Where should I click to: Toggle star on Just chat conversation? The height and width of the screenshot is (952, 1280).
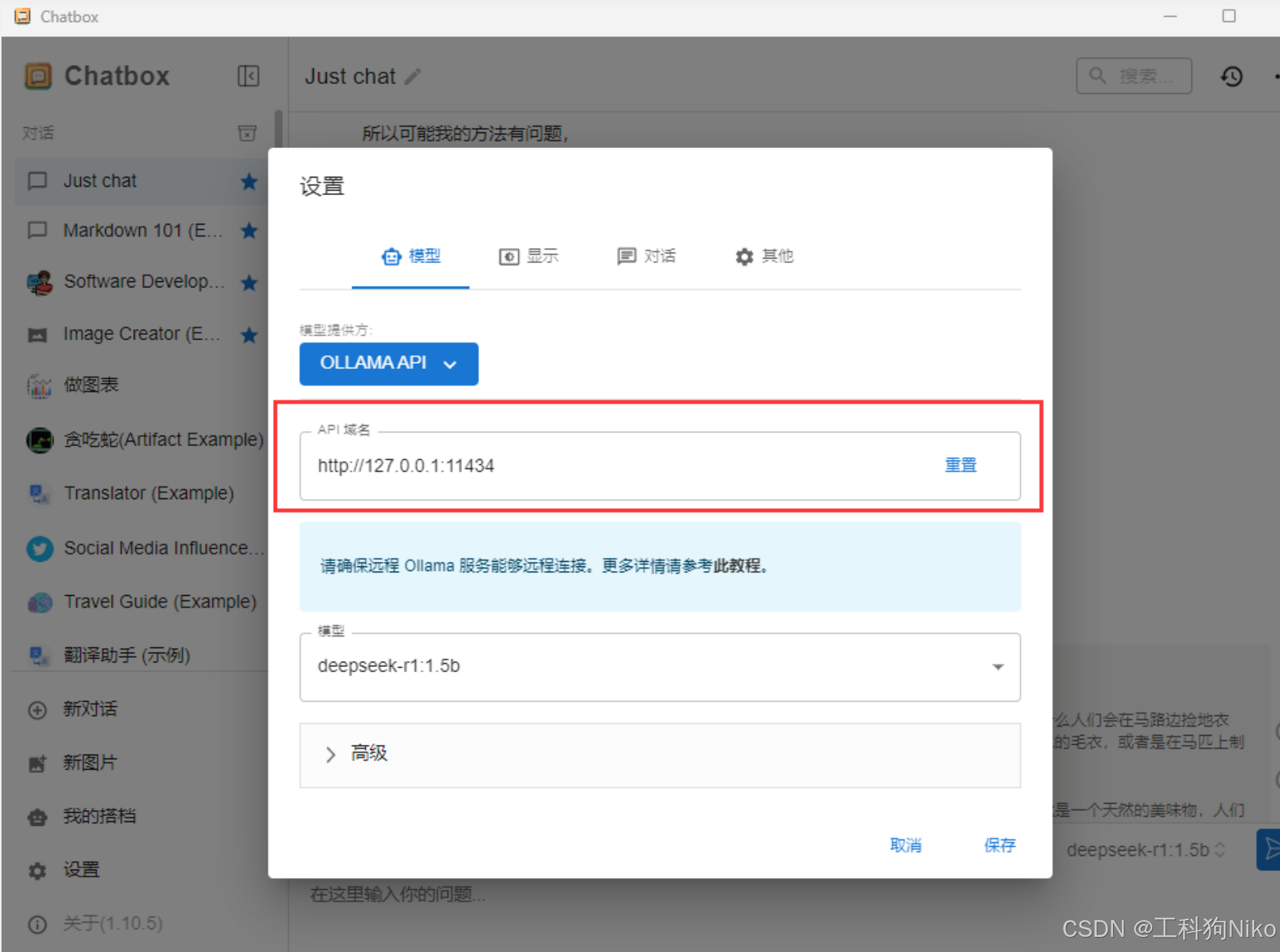pos(249,181)
